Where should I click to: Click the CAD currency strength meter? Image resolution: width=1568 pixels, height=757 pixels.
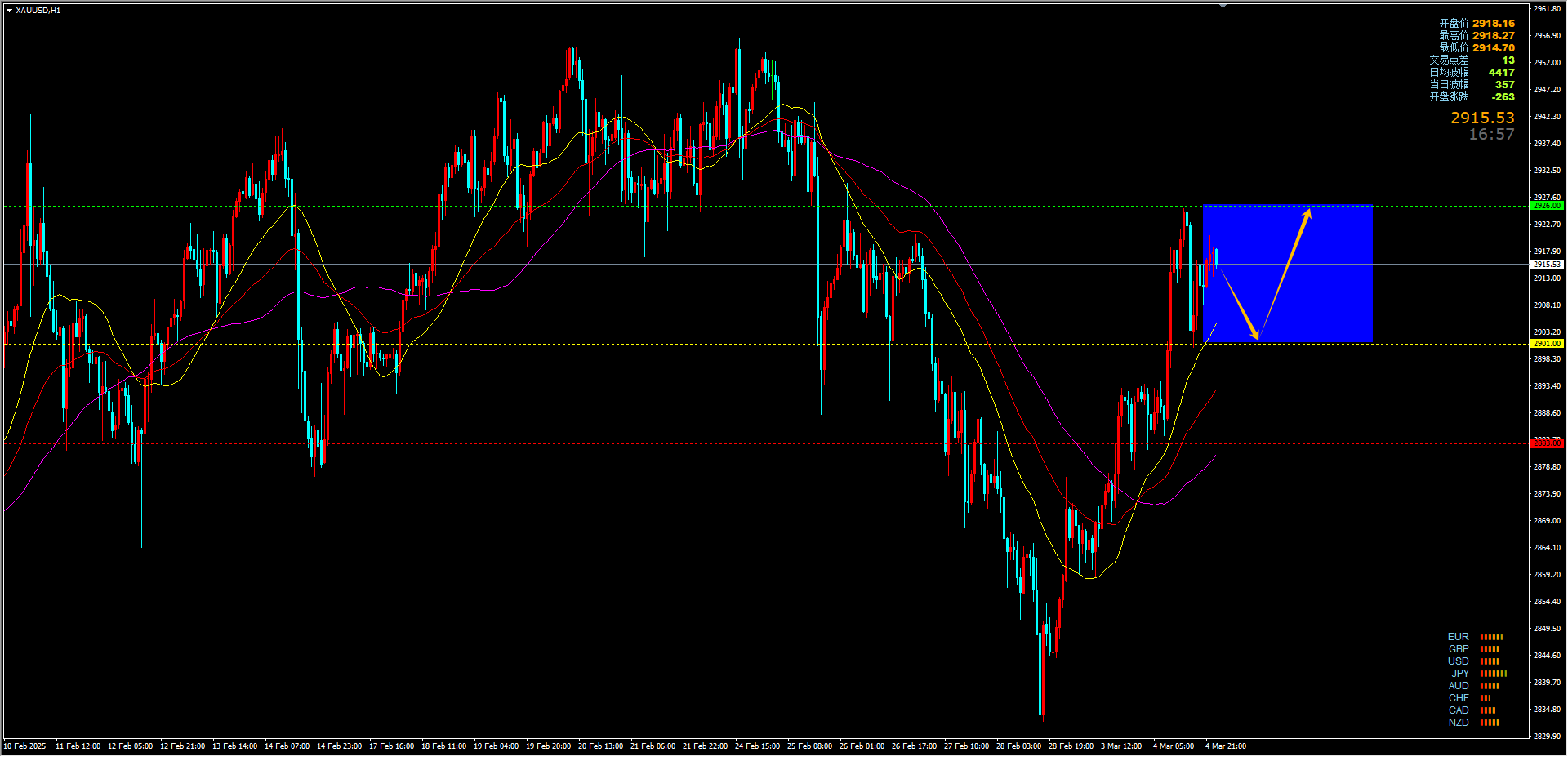(1488, 710)
